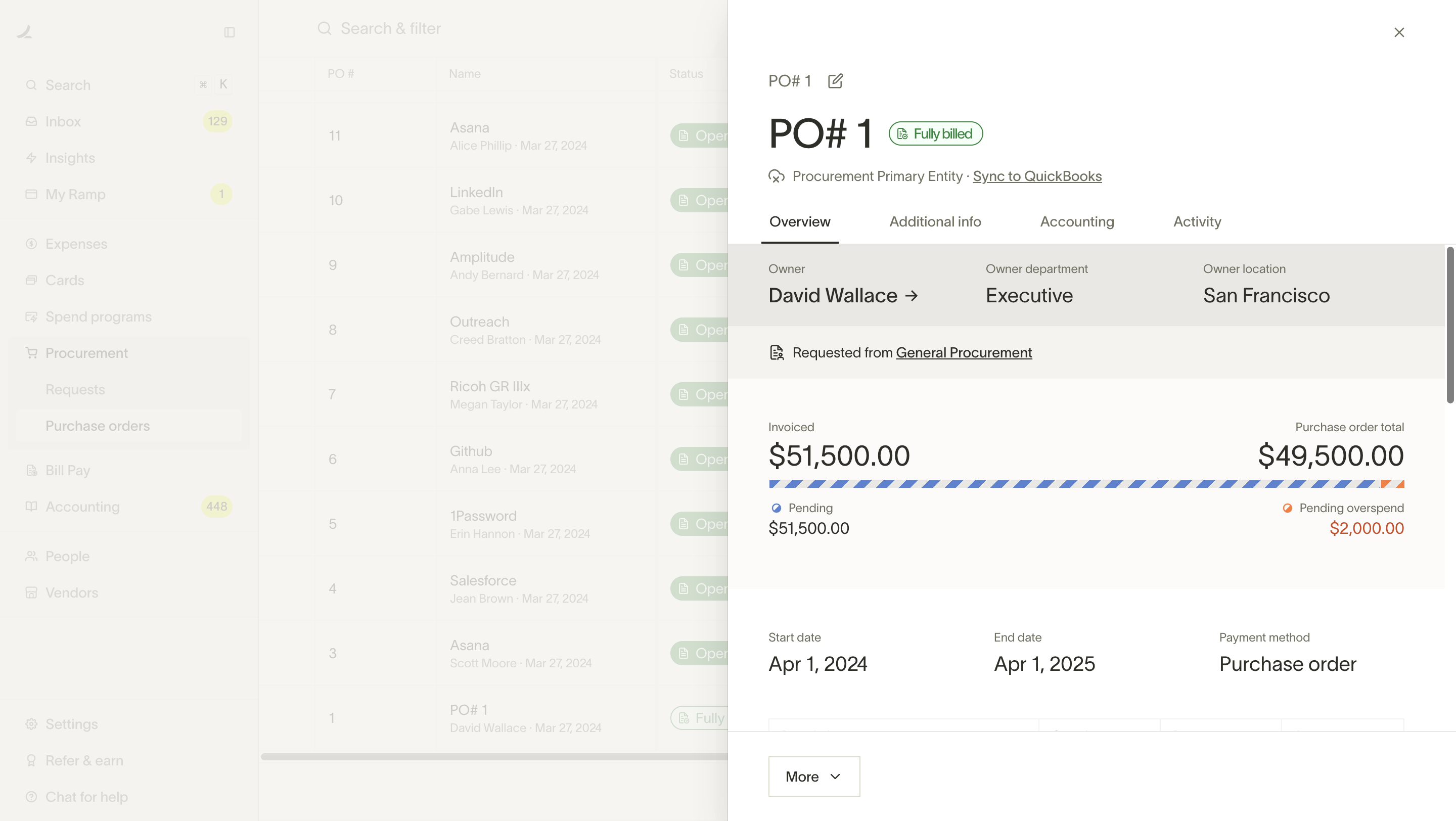Click the Inbox tray icon

[x=32, y=121]
